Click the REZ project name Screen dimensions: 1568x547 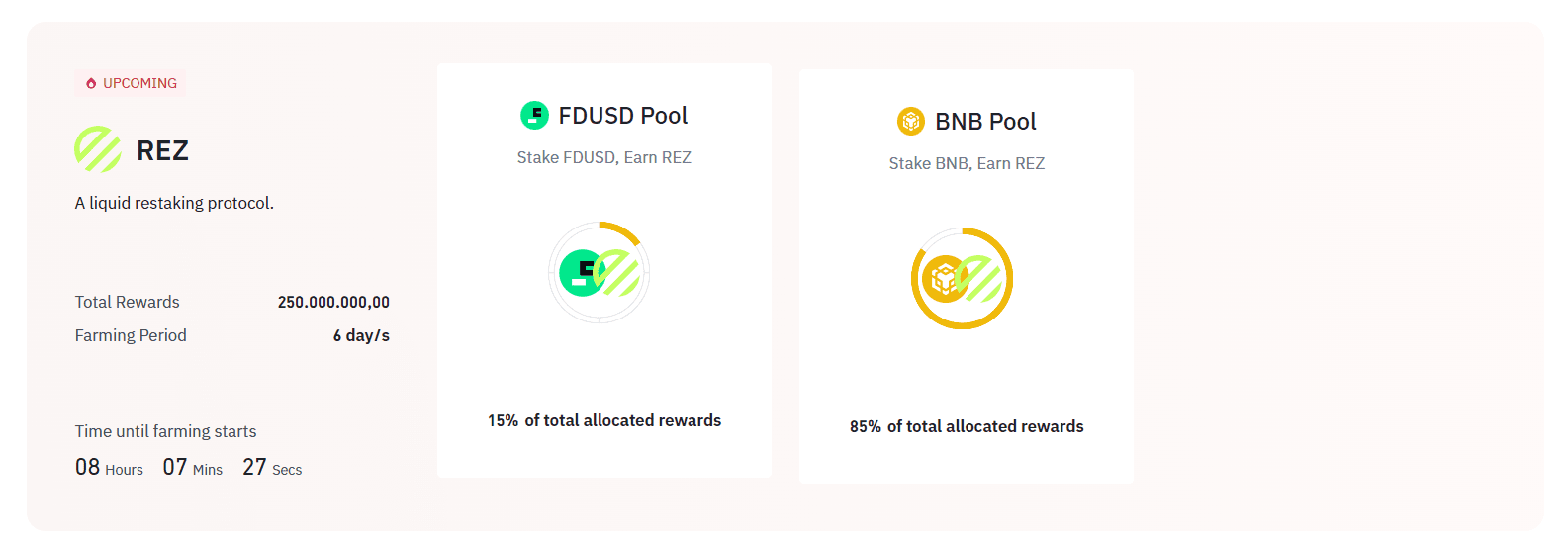pyautogui.click(x=162, y=150)
